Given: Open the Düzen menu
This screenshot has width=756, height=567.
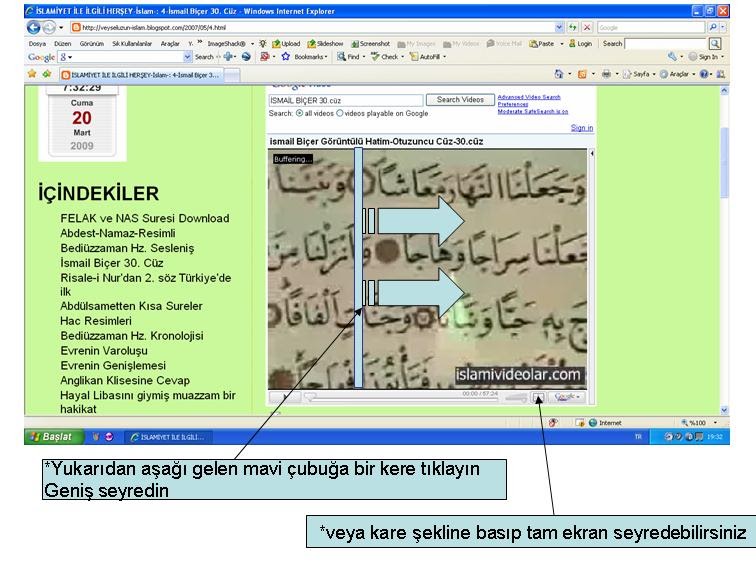Looking at the screenshot, I should [63, 43].
